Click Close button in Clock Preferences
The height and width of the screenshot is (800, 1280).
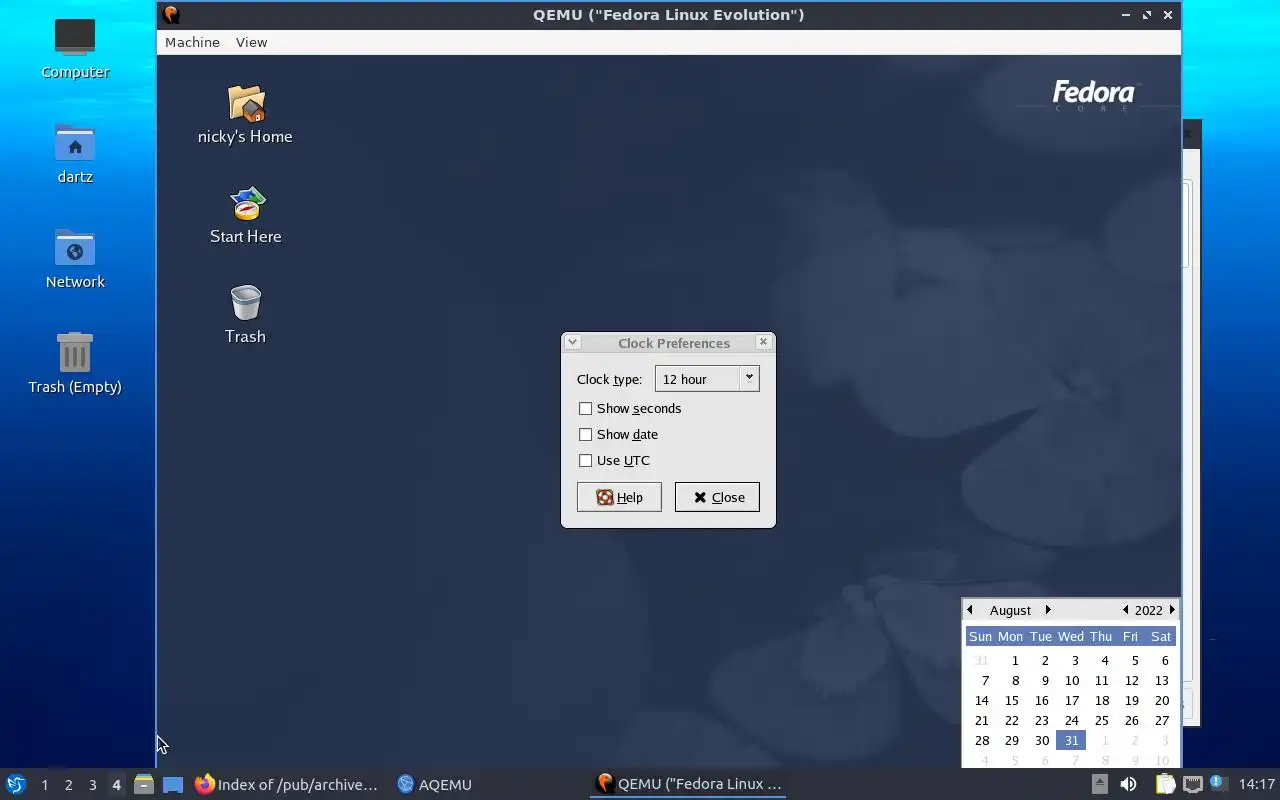[717, 497]
